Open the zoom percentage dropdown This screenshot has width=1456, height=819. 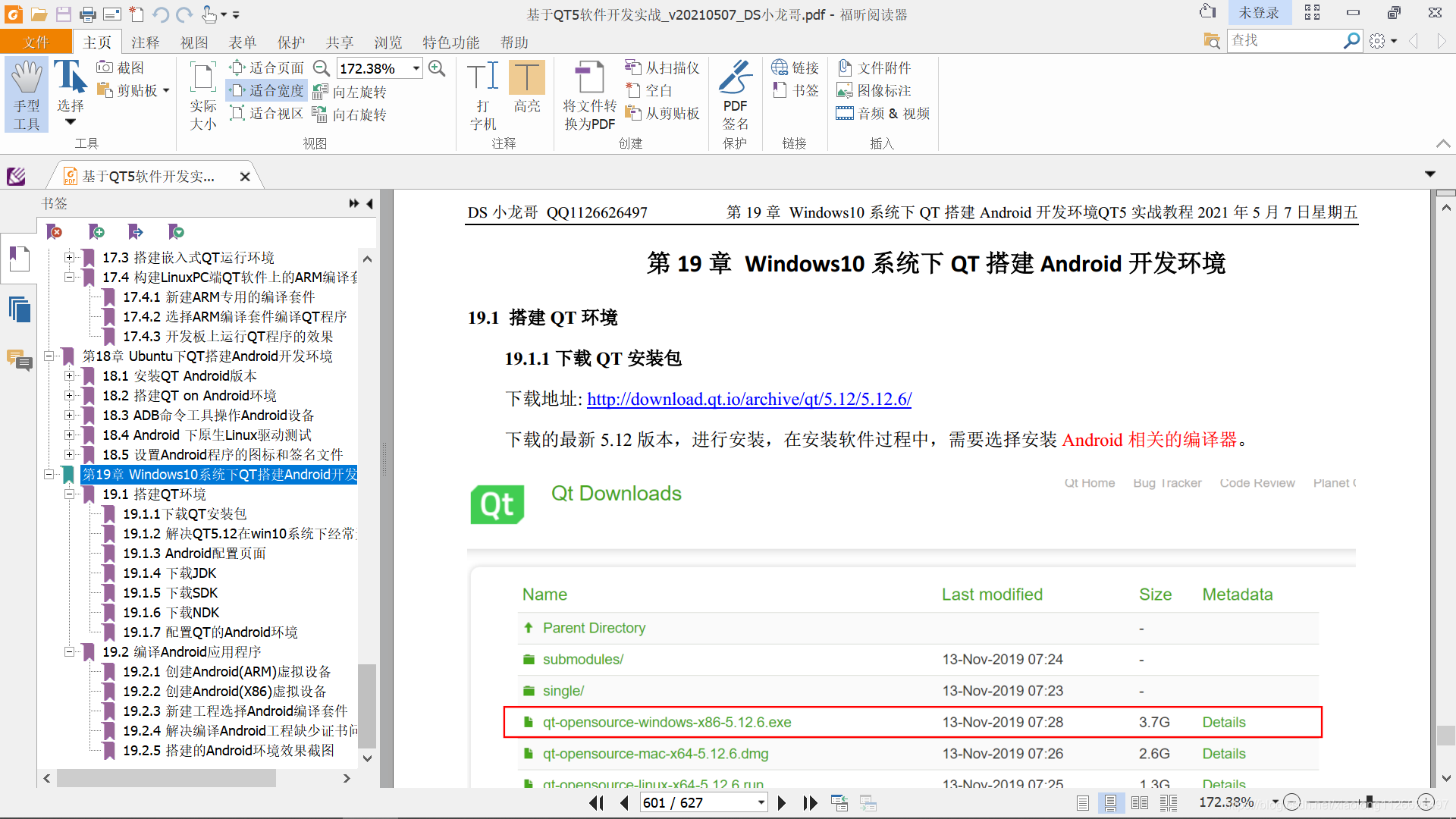[x=416, y=68]
